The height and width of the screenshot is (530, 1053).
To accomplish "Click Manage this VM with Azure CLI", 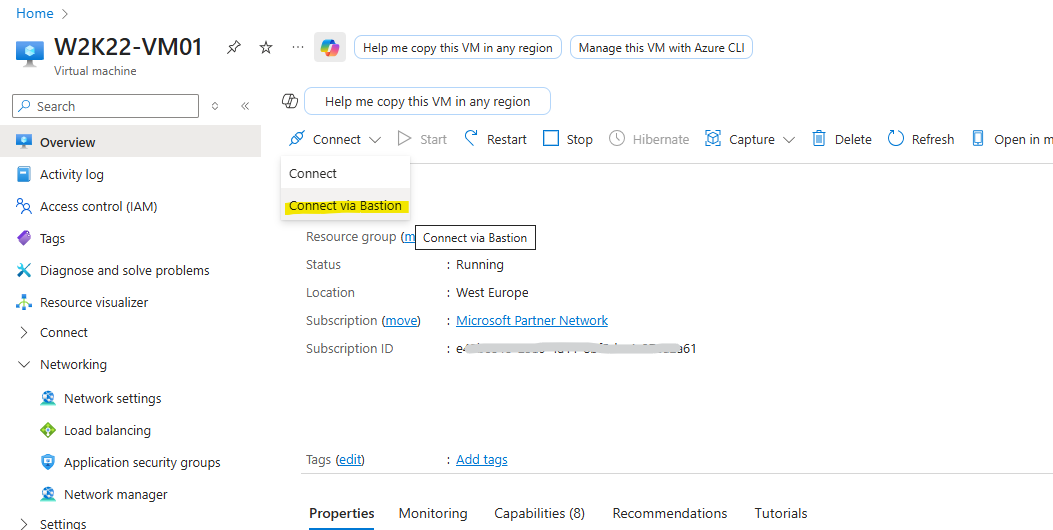I will click(x=661, y=48).
